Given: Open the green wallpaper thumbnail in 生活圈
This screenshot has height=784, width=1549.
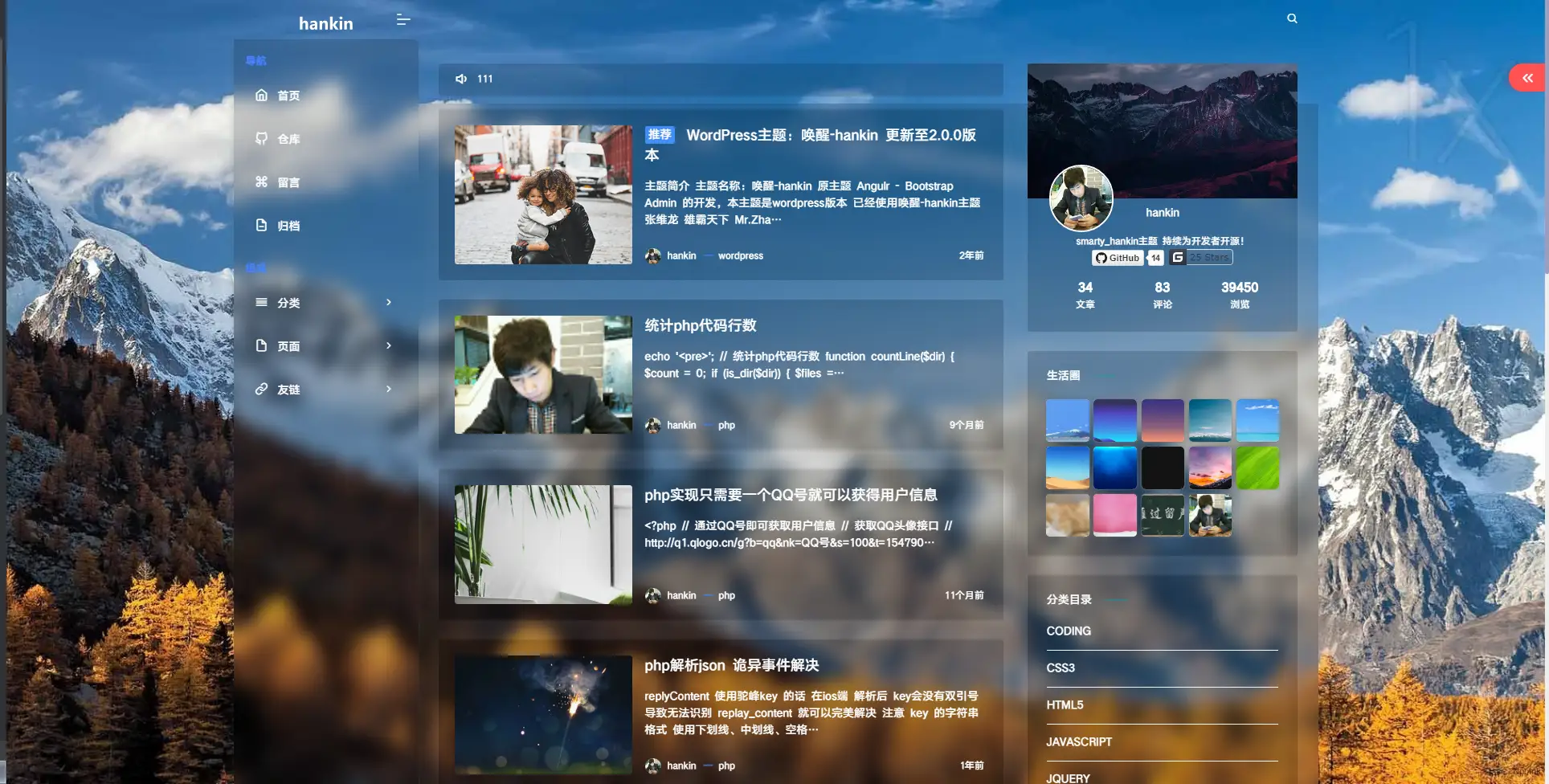Looking at the screenshot, I should [1257, 468].
